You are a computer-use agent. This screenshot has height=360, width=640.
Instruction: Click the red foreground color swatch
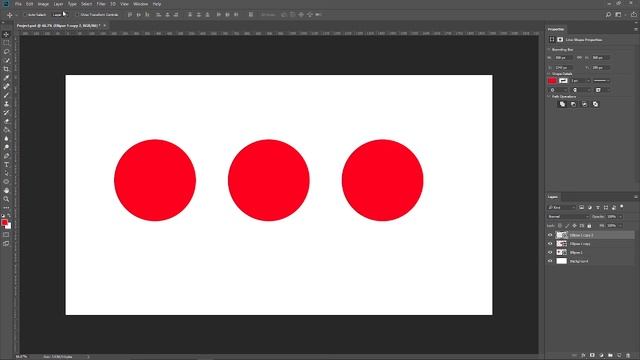4,222
